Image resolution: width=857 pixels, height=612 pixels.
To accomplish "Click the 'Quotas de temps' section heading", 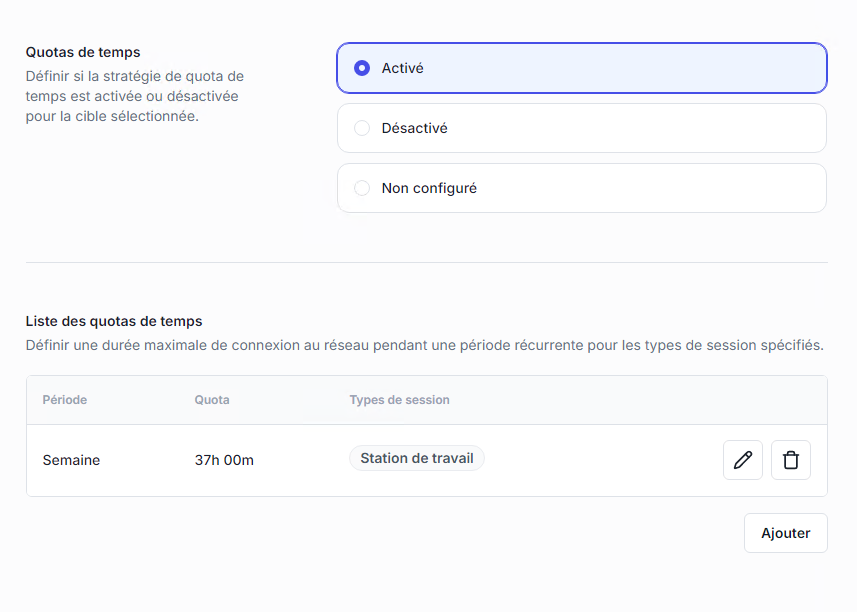I will pos(83,52).
